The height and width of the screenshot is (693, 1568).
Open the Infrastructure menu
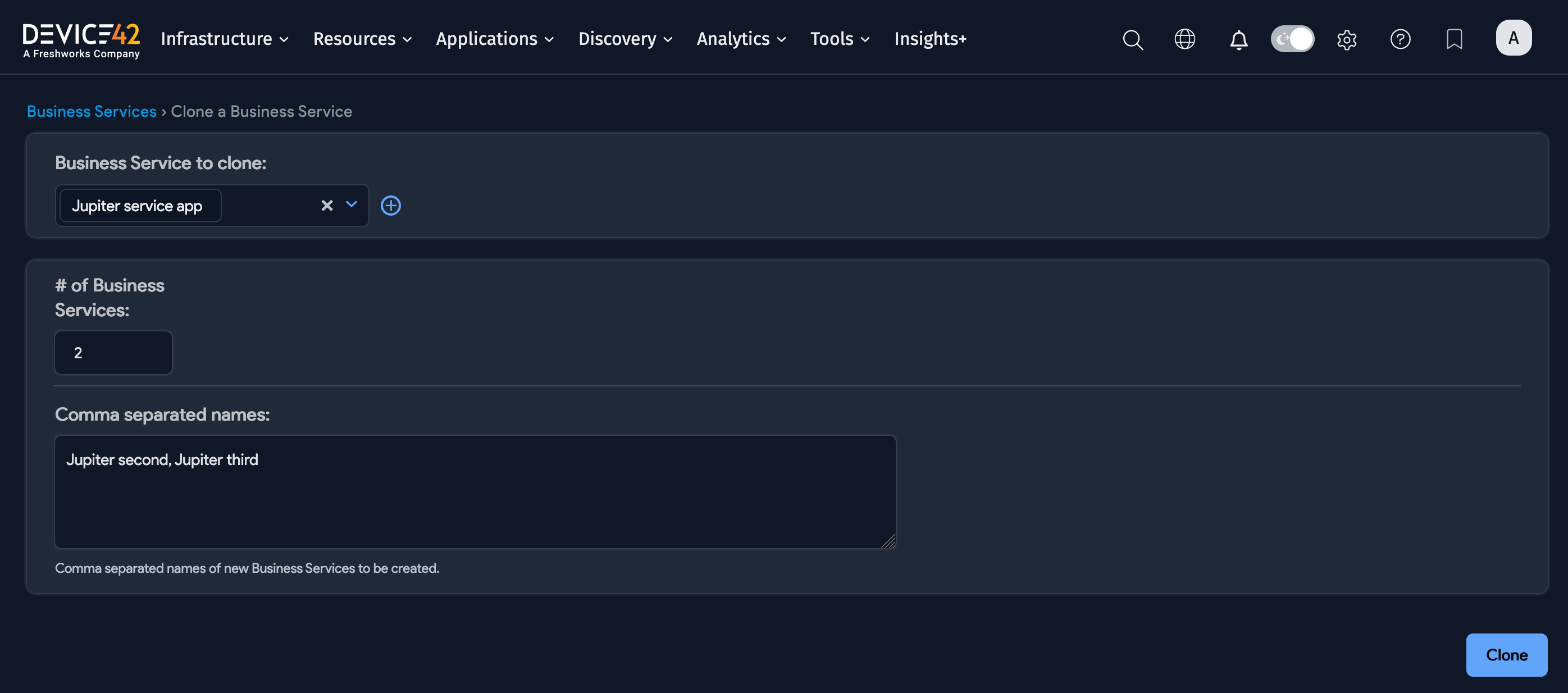(x=224, y=39)
